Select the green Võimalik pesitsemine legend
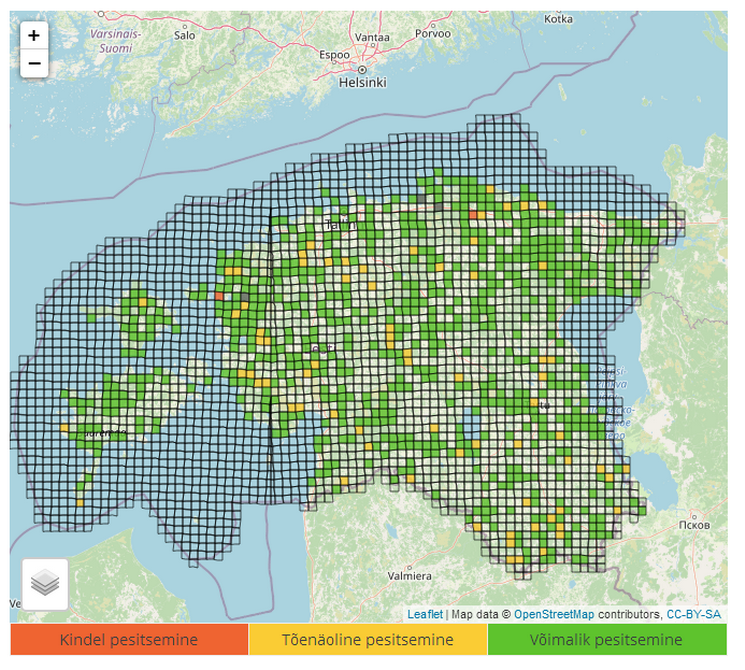Screen dimensions: 745x670 tap(607, 640)
